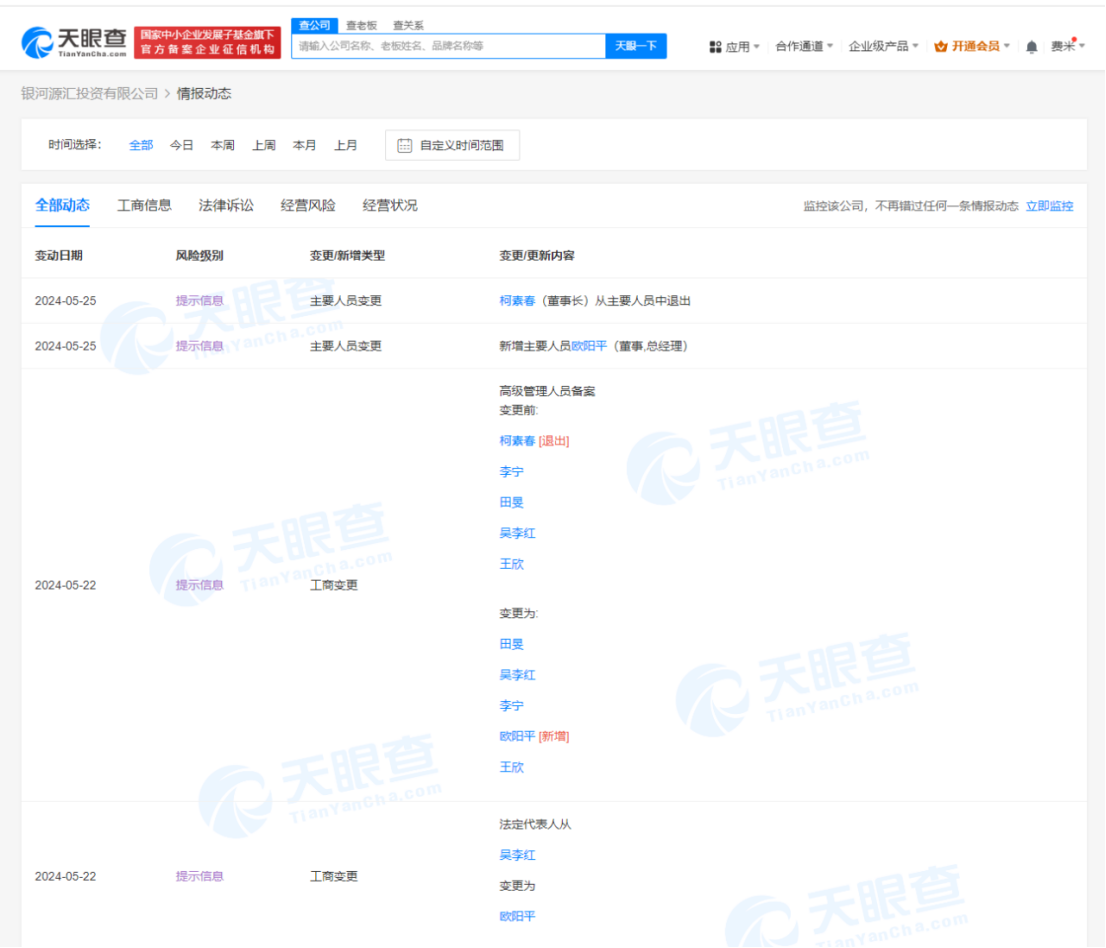
Task: Expand the 合作通道 dropdown
Action: (800, 46)
